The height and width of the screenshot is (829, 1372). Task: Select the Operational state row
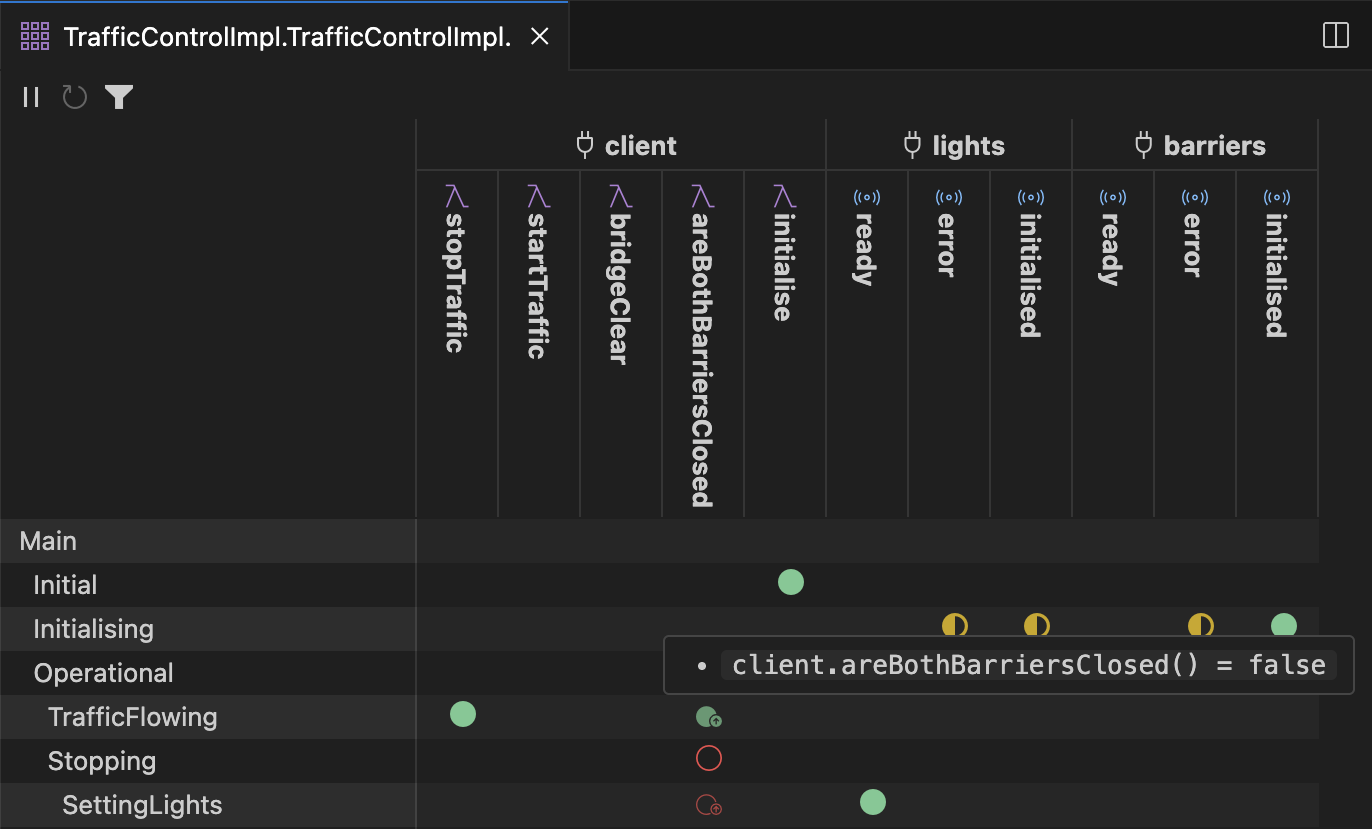[x=208, y=673]
